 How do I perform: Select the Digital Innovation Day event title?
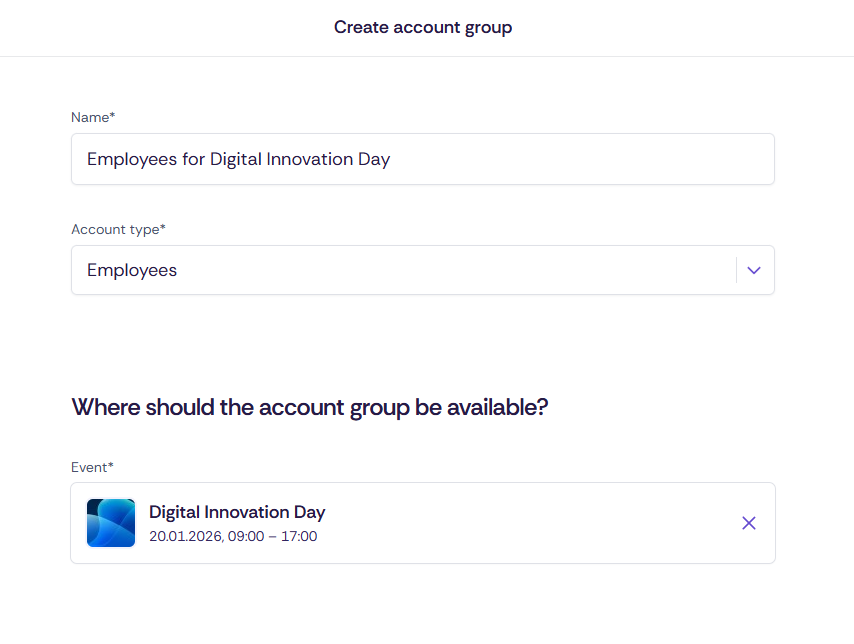[236, 511]
